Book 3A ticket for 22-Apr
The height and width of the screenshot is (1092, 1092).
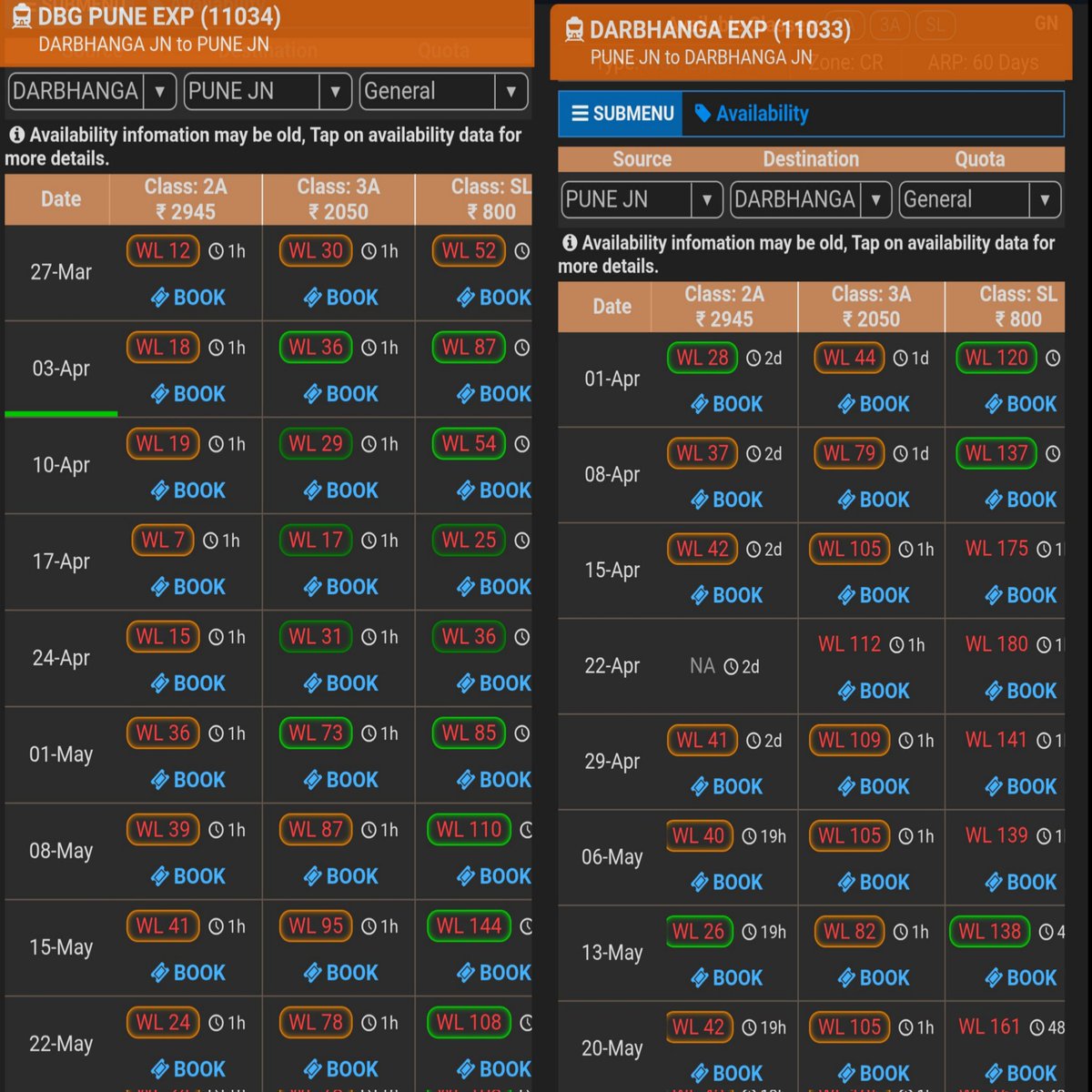[x=874, y=691]
